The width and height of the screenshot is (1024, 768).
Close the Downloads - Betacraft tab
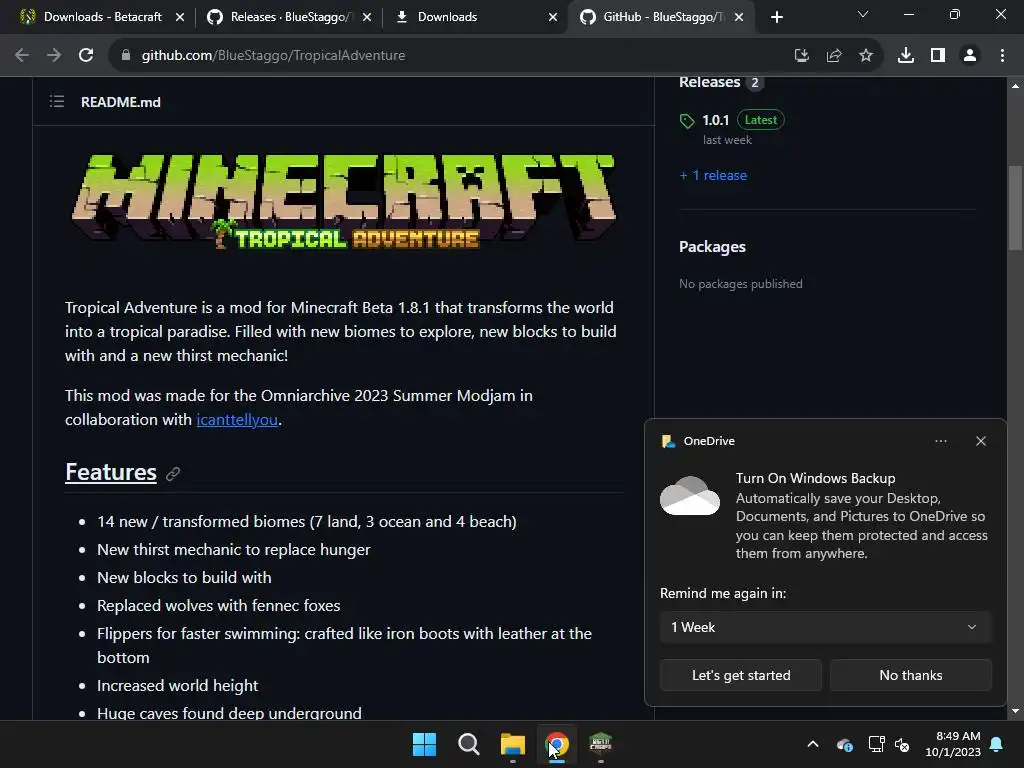180,17
